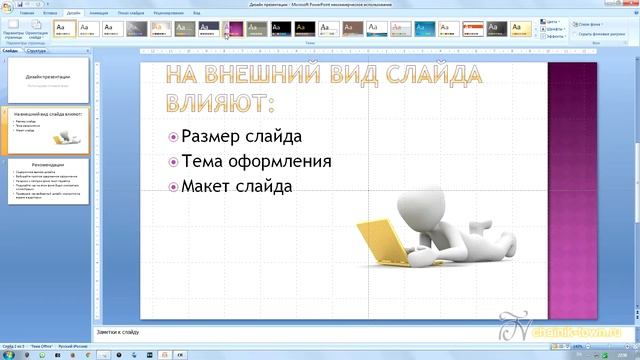This screenshot has height=360, width=640.
Task: Switch to the Вставка ribbon tab
Action: pos(50,13)
